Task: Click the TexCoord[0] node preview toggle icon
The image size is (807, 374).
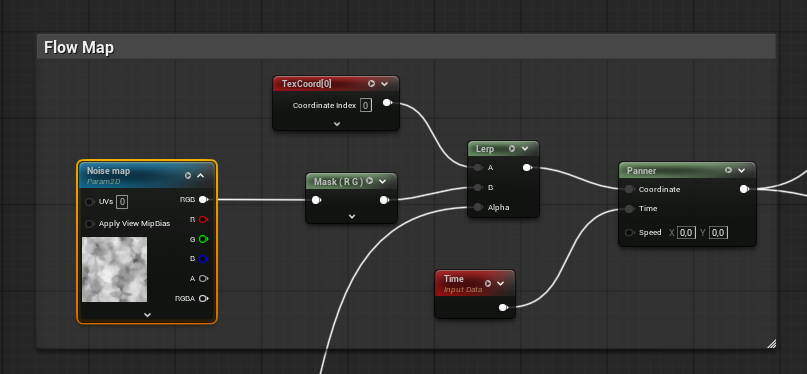Action: 372,83
